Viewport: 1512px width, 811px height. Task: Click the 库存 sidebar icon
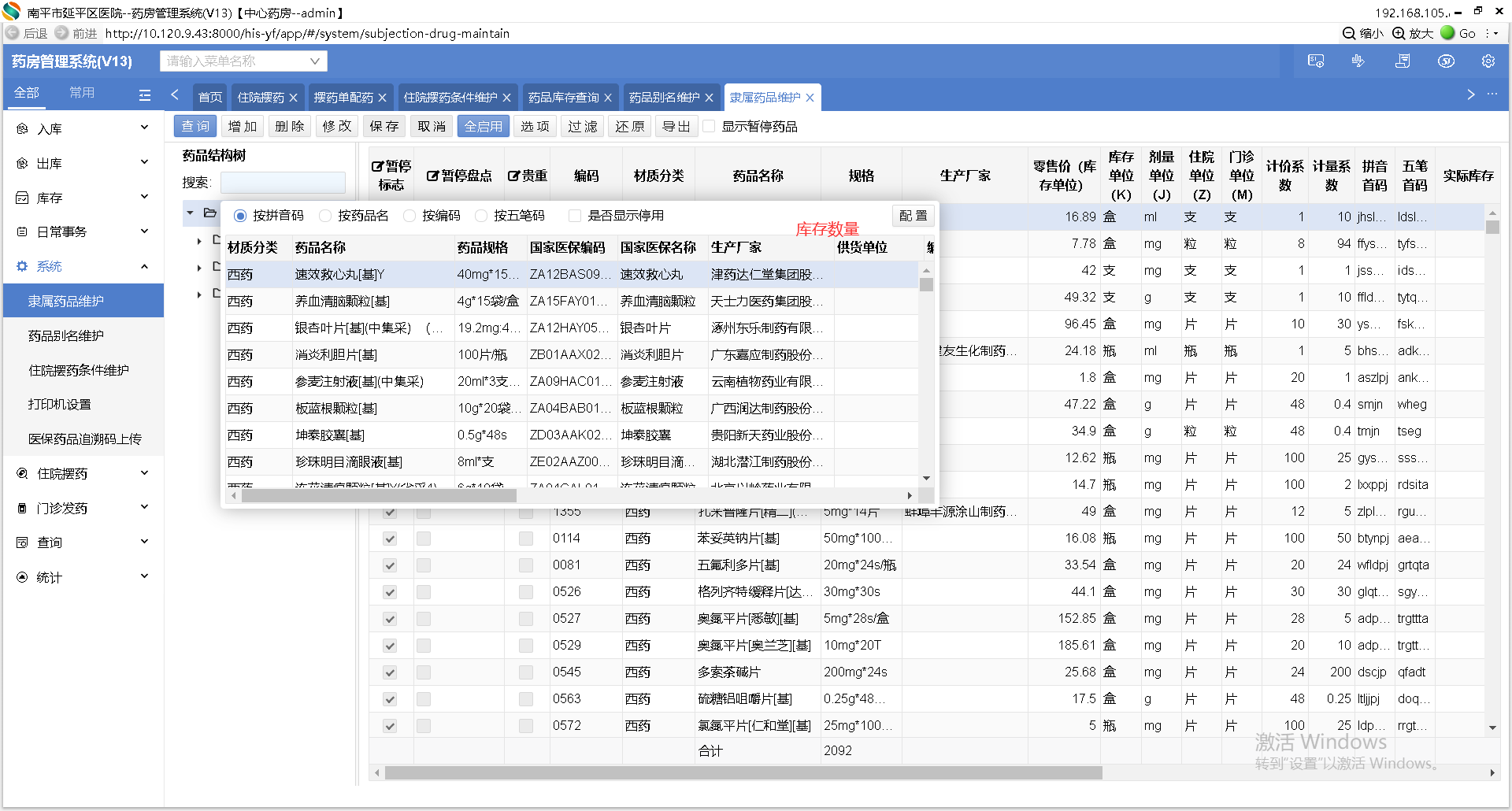(22, 198)
